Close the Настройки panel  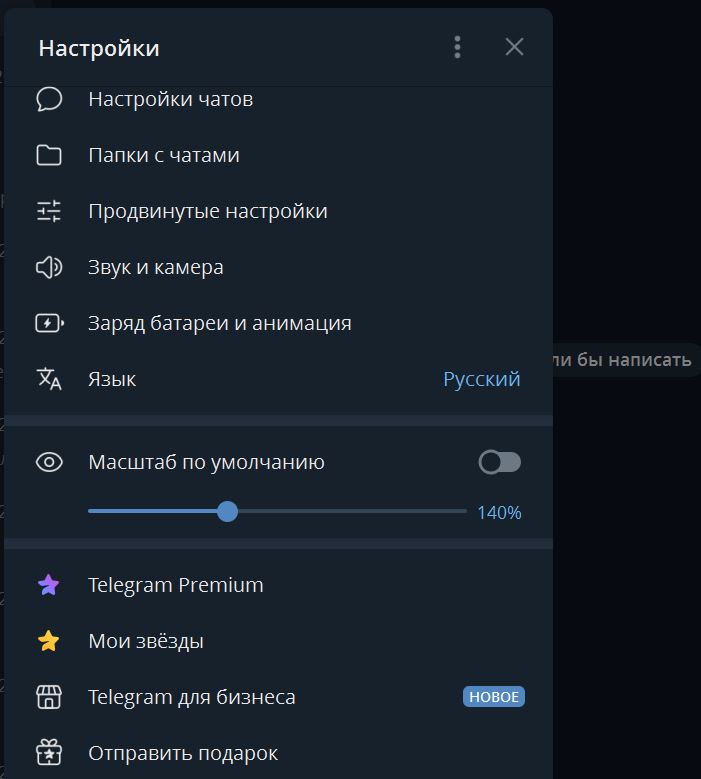[514, 47]
